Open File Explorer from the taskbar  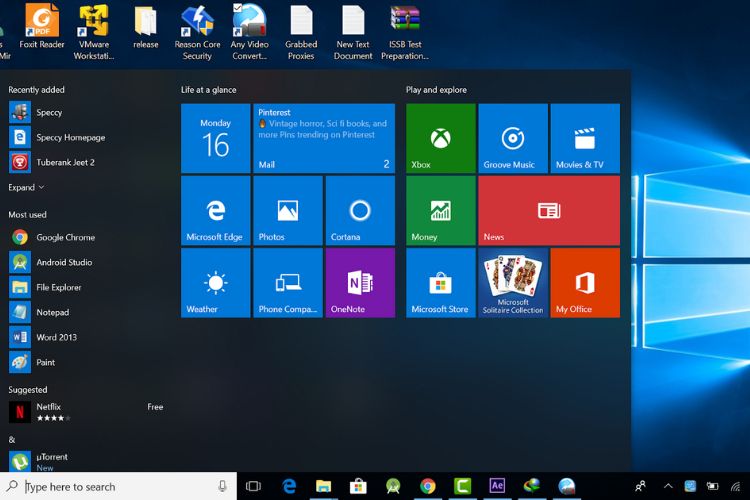tap(324, 486)
